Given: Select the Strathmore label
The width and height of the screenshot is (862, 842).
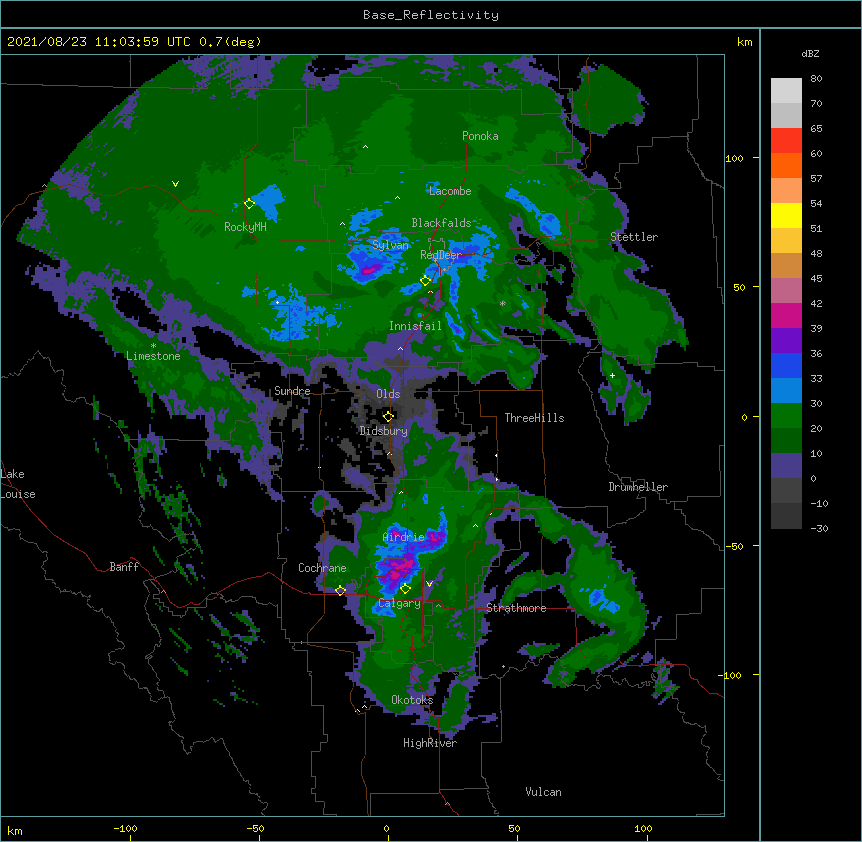Looking at the screenshot, I should 516,608.
